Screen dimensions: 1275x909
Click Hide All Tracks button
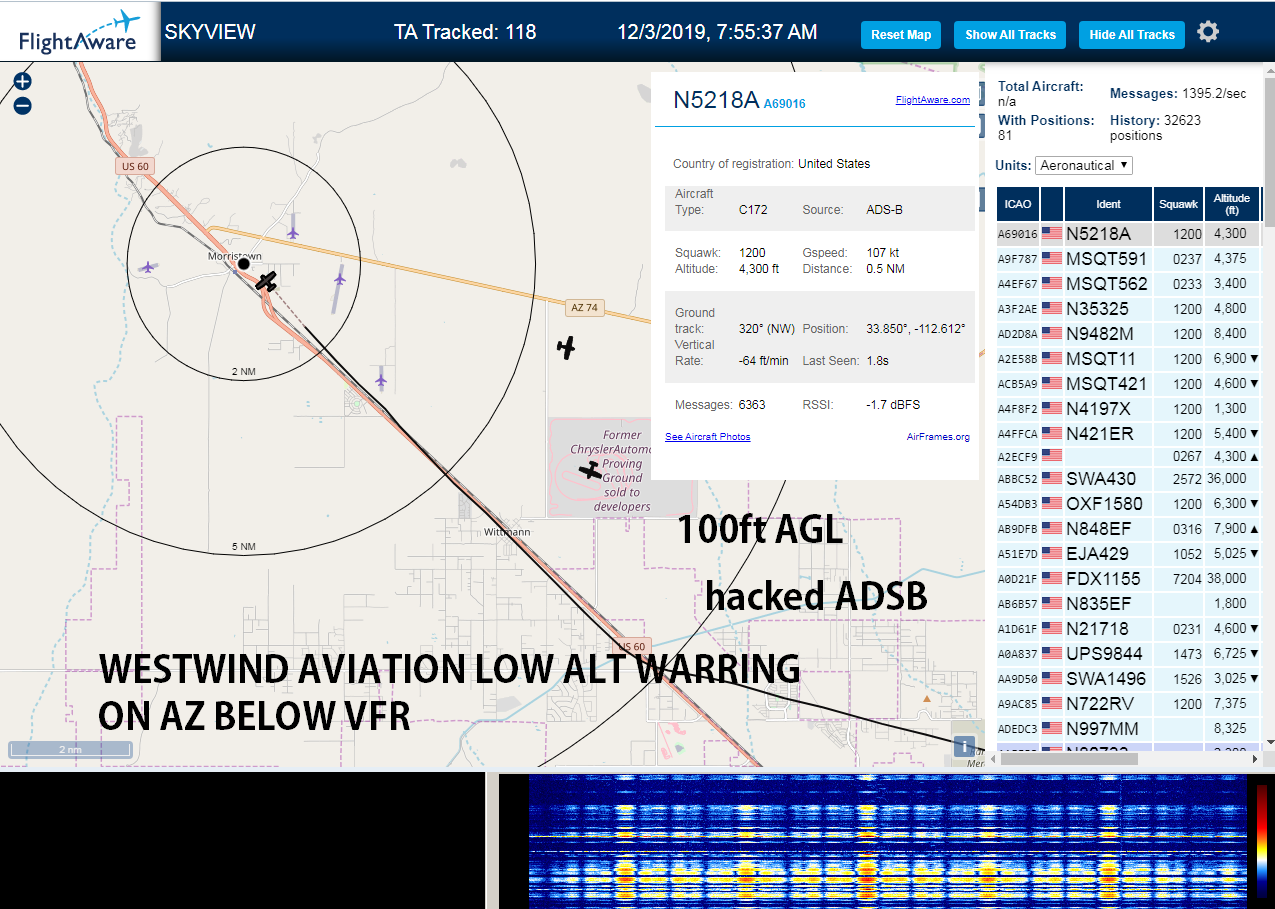[x=1132, y=35]
